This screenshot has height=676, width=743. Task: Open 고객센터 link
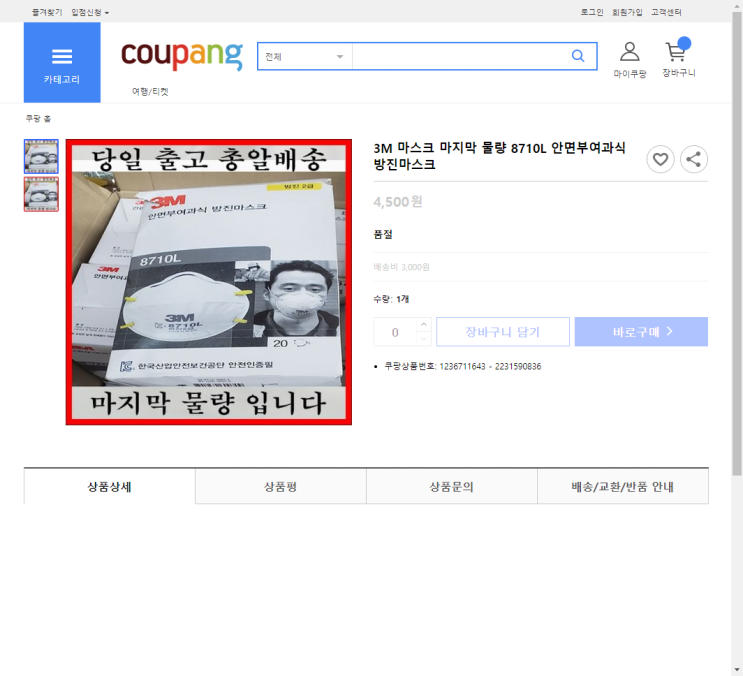tap(666, 12)
